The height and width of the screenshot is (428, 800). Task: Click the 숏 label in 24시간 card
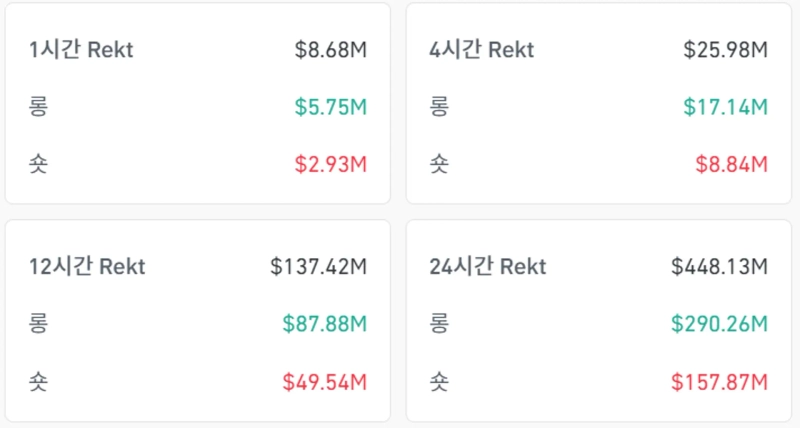click(x=439, y=381)
